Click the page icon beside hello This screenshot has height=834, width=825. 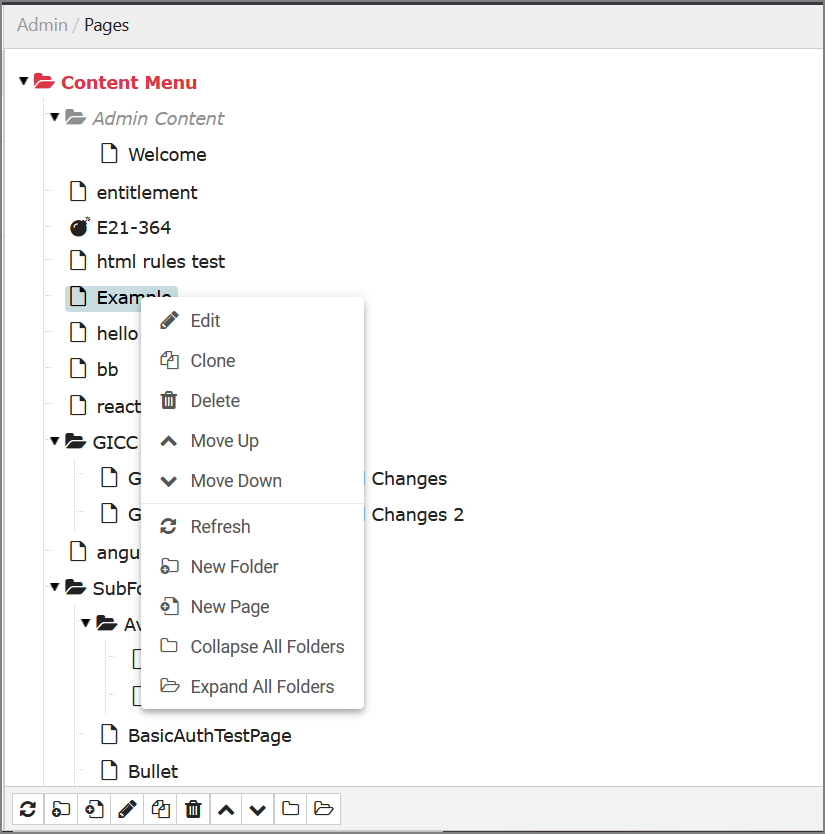[78, 332]
